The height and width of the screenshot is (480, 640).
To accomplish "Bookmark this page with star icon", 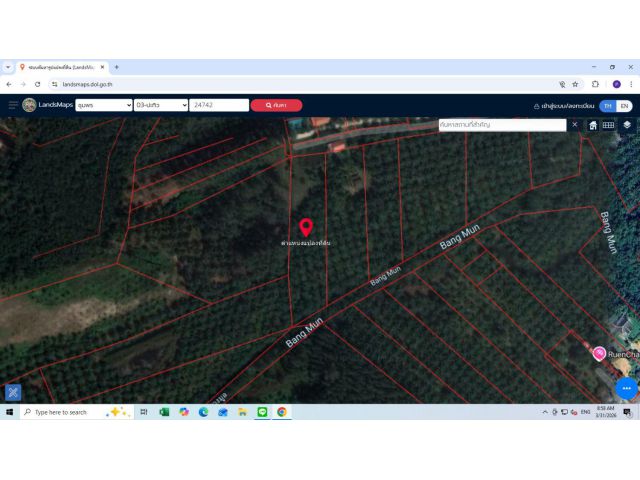I will 576,84.
